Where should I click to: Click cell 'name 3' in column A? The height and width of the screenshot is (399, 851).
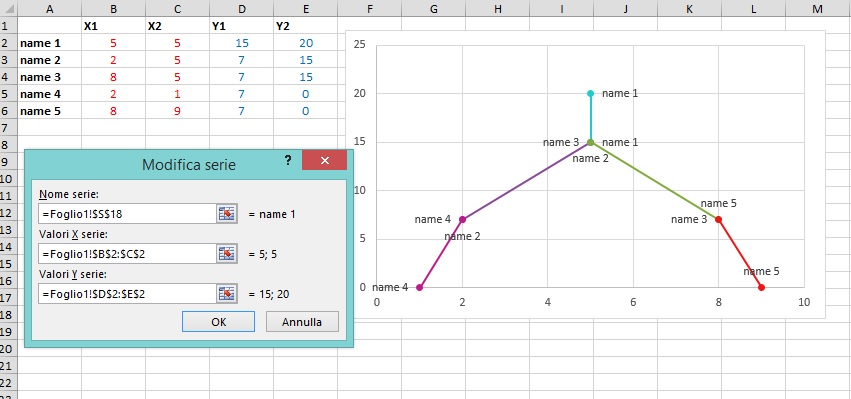click(x=50, y=77)
